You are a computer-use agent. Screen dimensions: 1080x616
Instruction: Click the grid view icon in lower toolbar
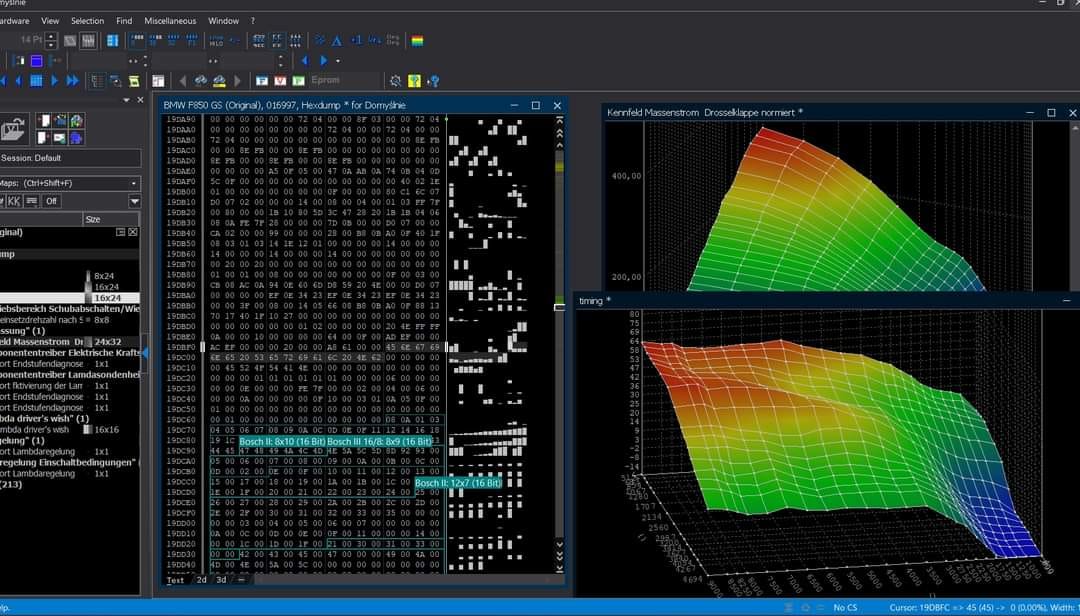(x=37, y=80)
